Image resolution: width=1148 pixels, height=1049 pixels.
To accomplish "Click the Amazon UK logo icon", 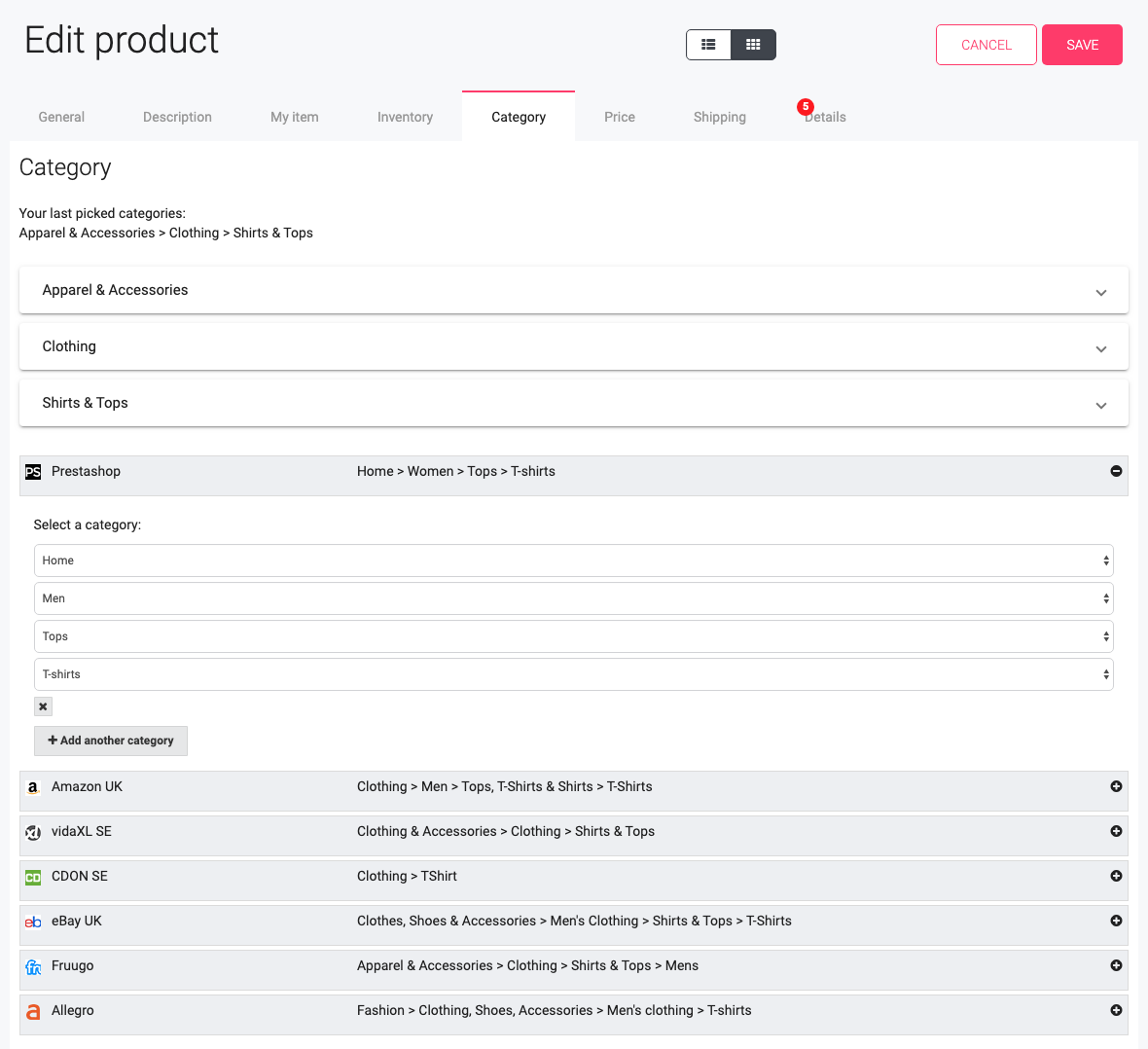I will 33,787.
